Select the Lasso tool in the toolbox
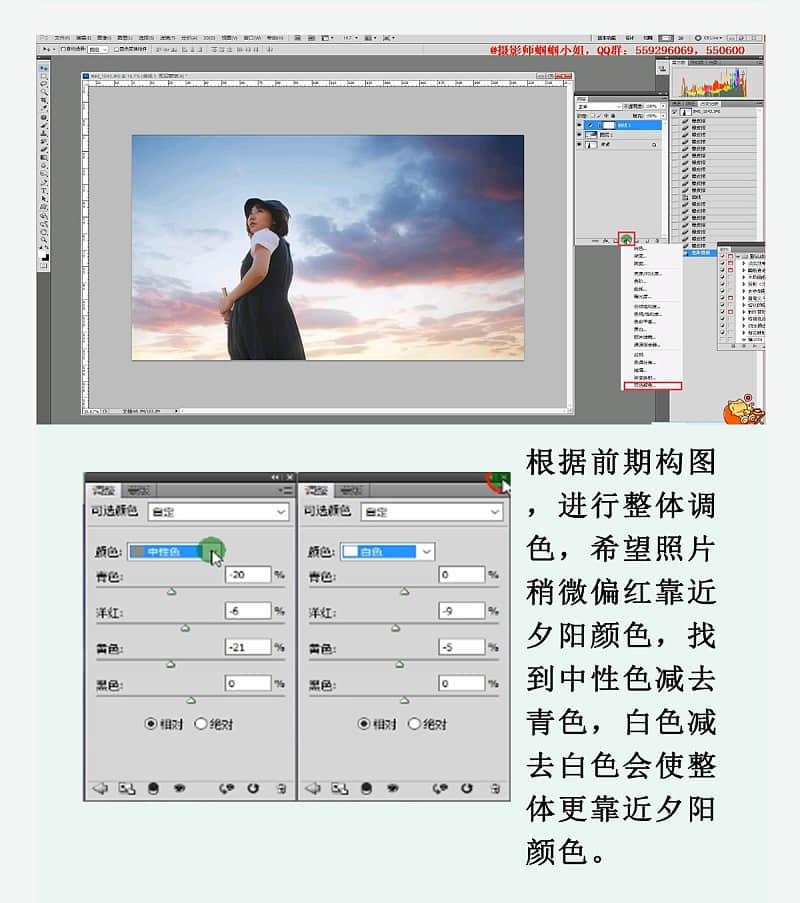Viewport: 800px width, 903px height. point(44,84)
